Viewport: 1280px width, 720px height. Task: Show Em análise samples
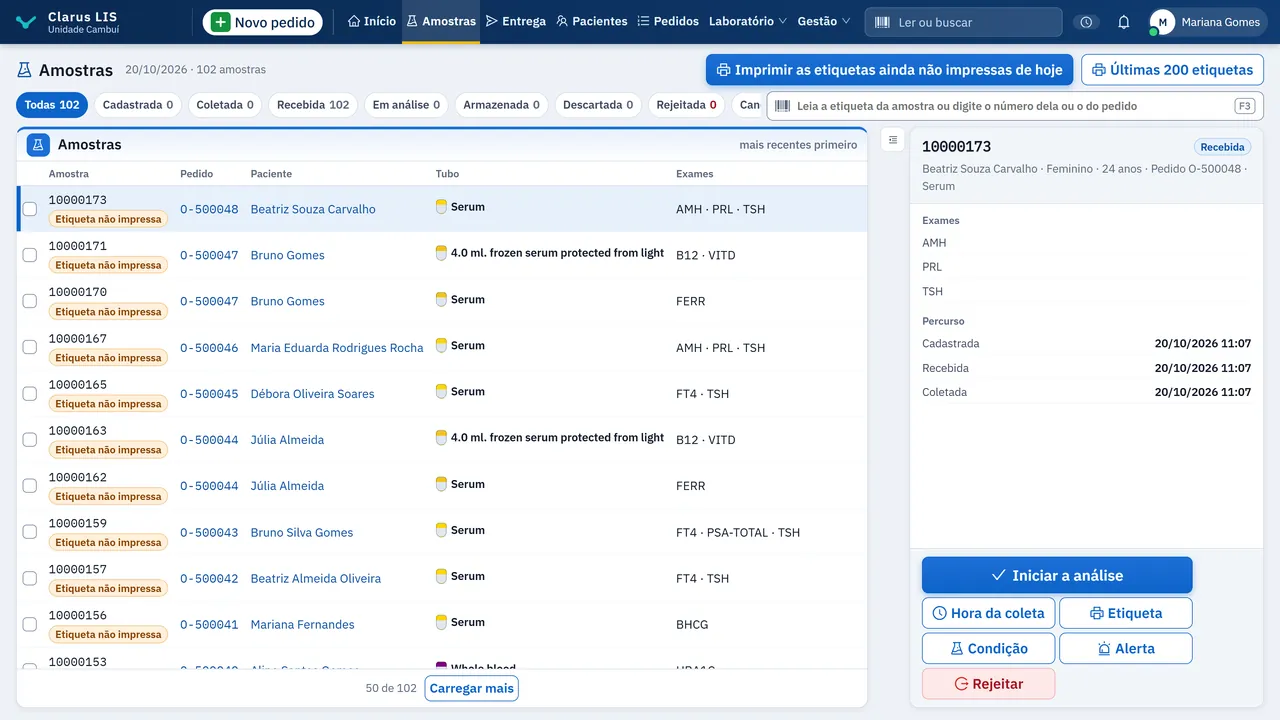click(406, 105)
